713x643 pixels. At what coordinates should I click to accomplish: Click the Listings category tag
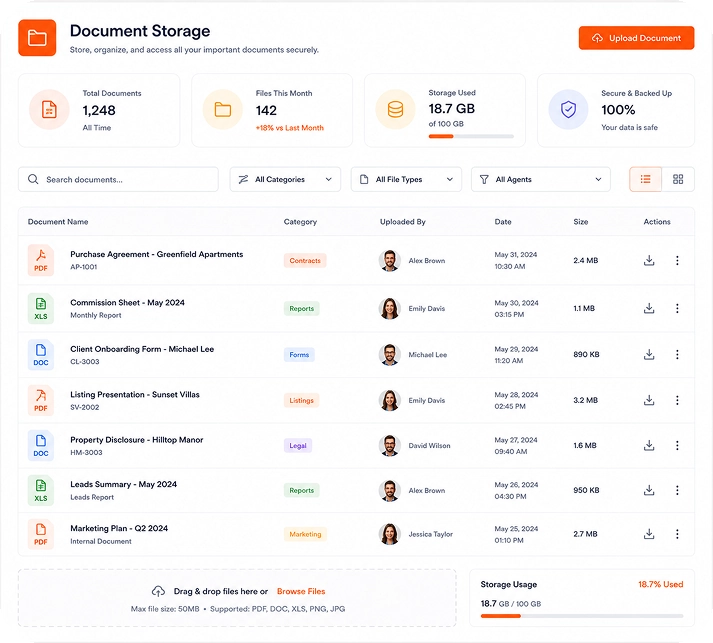[x=301, y=401]
